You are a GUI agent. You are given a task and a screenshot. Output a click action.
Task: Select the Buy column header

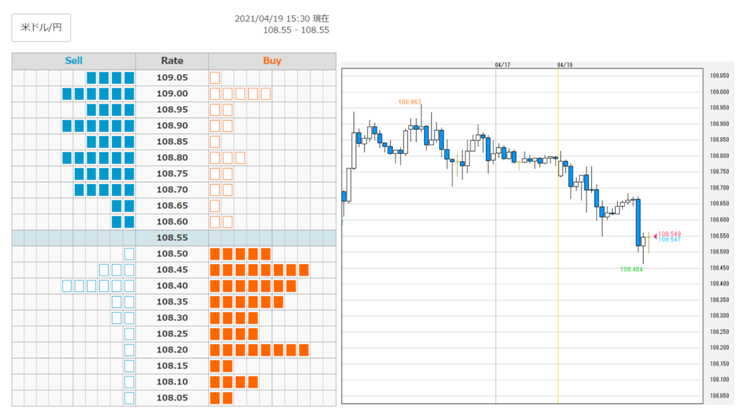tap(272, 60)
